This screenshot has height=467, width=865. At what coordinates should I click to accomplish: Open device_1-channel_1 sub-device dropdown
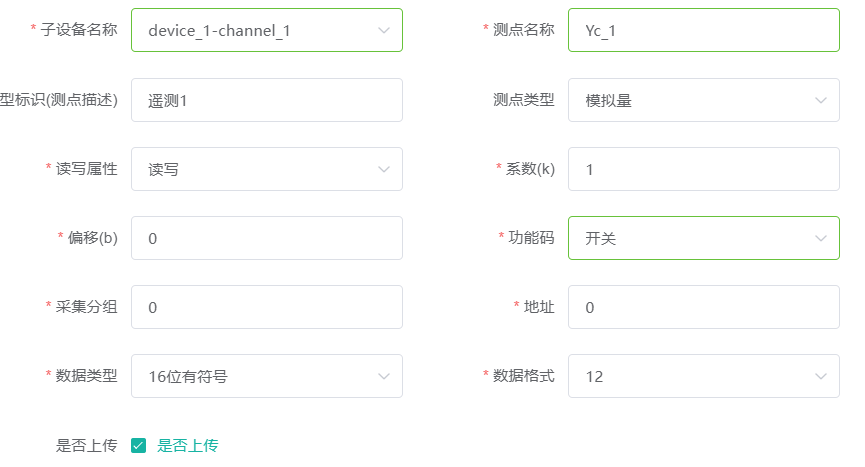267,30
